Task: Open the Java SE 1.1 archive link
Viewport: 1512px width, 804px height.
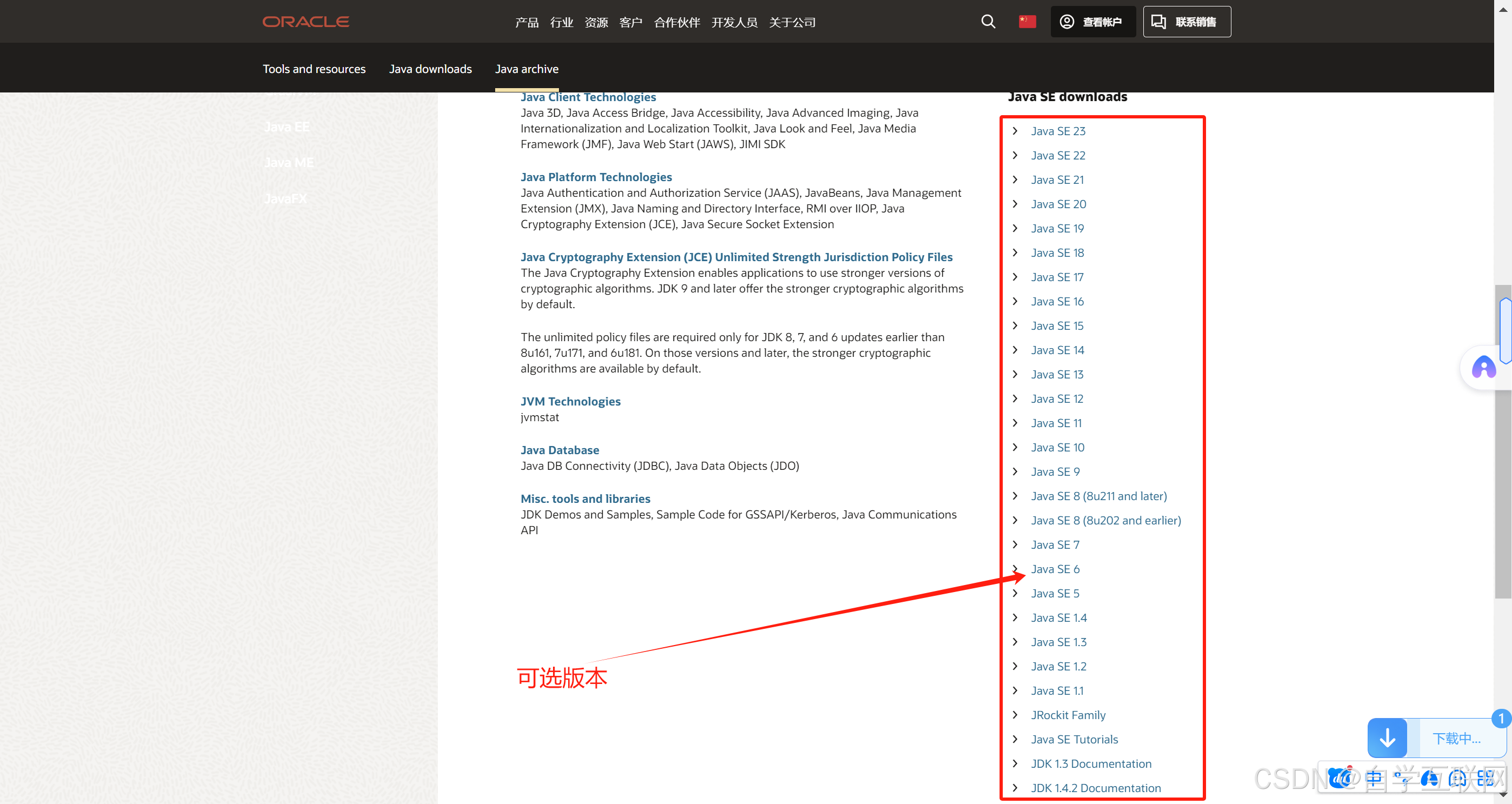Action: 1057,691
